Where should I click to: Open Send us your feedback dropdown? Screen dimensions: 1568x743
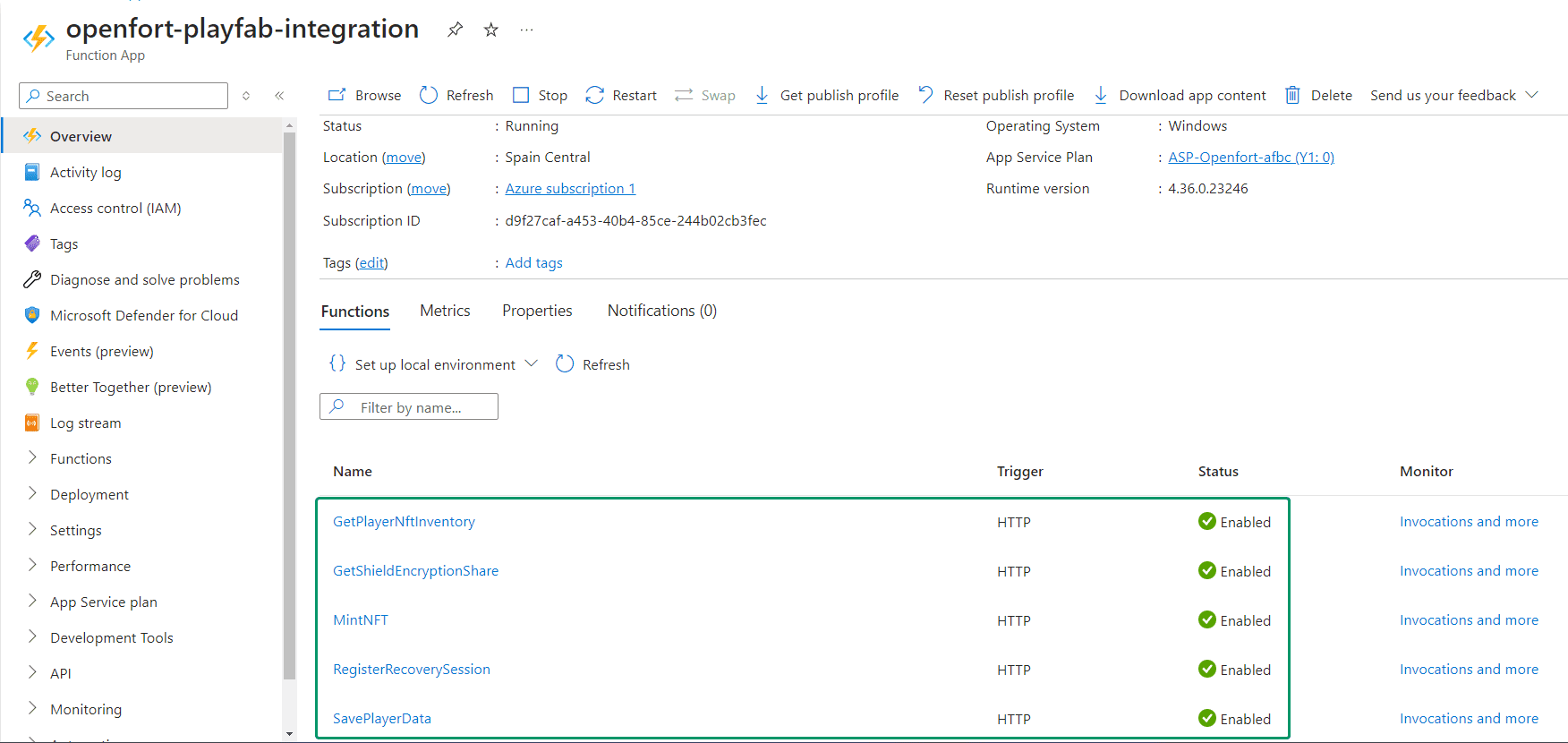[1454, 95]
